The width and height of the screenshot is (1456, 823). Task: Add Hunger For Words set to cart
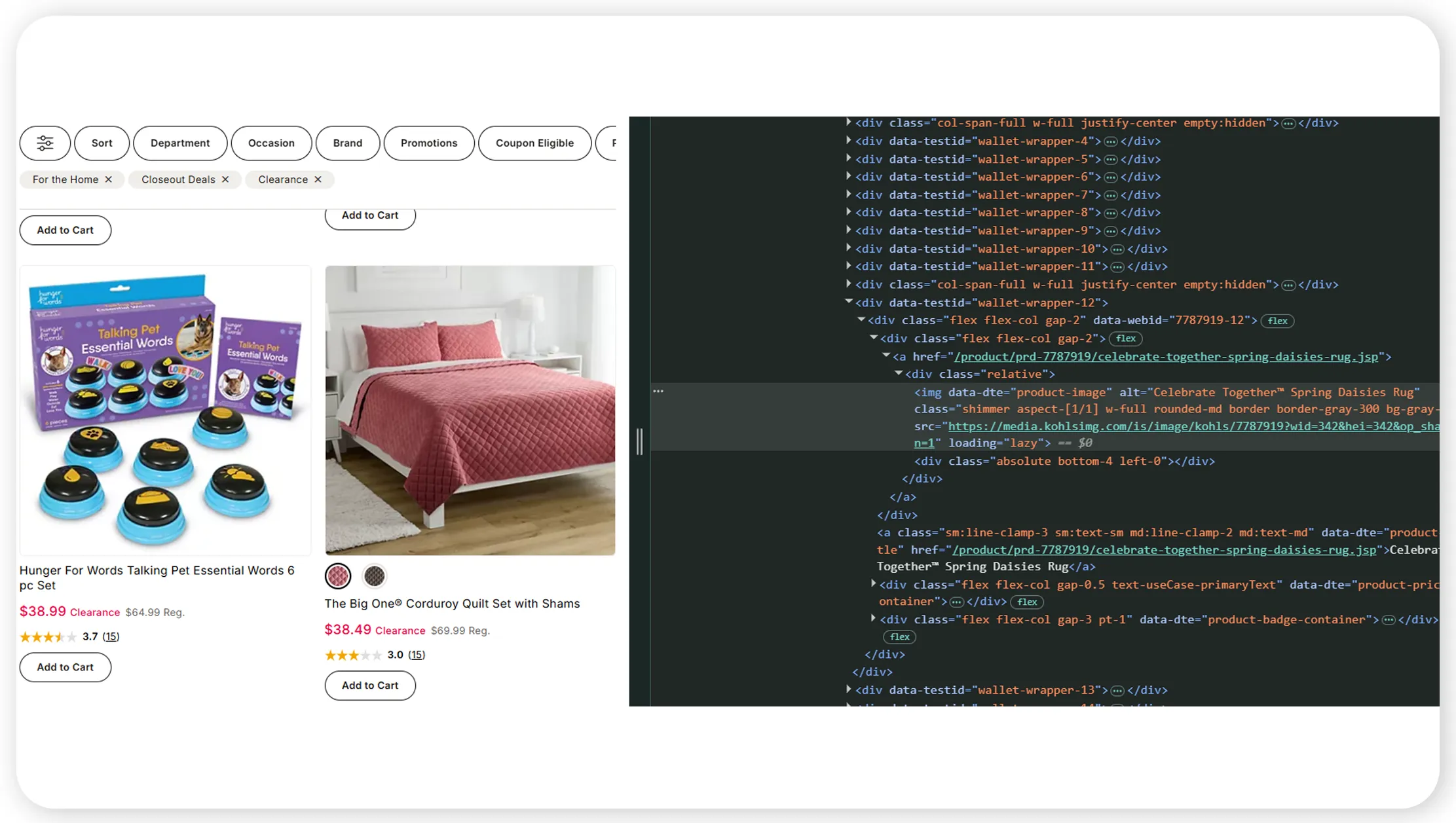65,667
